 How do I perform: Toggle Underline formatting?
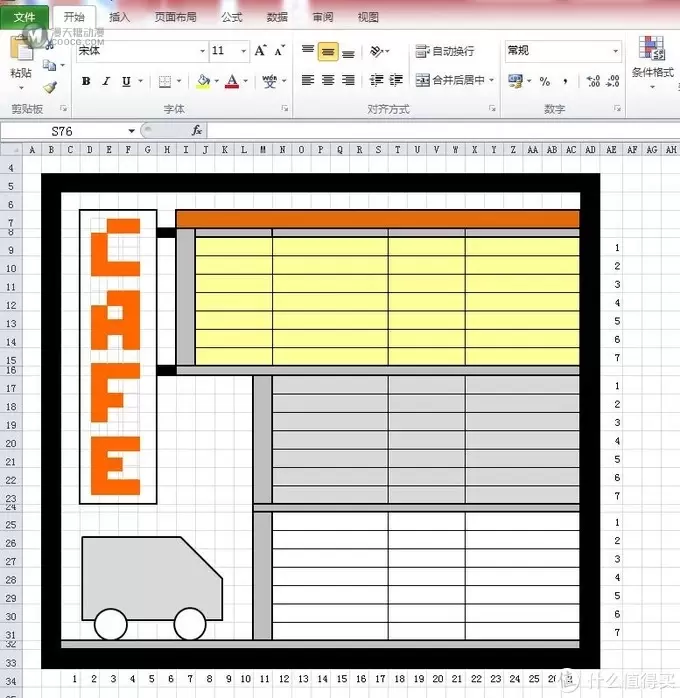126,81
